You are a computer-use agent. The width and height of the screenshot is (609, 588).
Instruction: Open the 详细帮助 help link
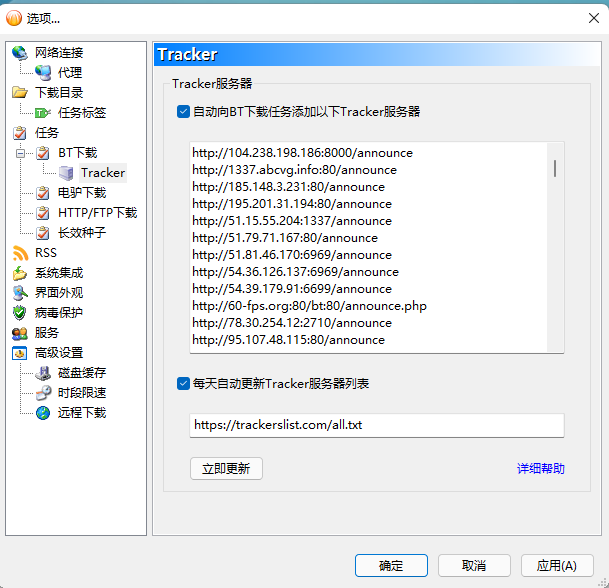point(540,468)
